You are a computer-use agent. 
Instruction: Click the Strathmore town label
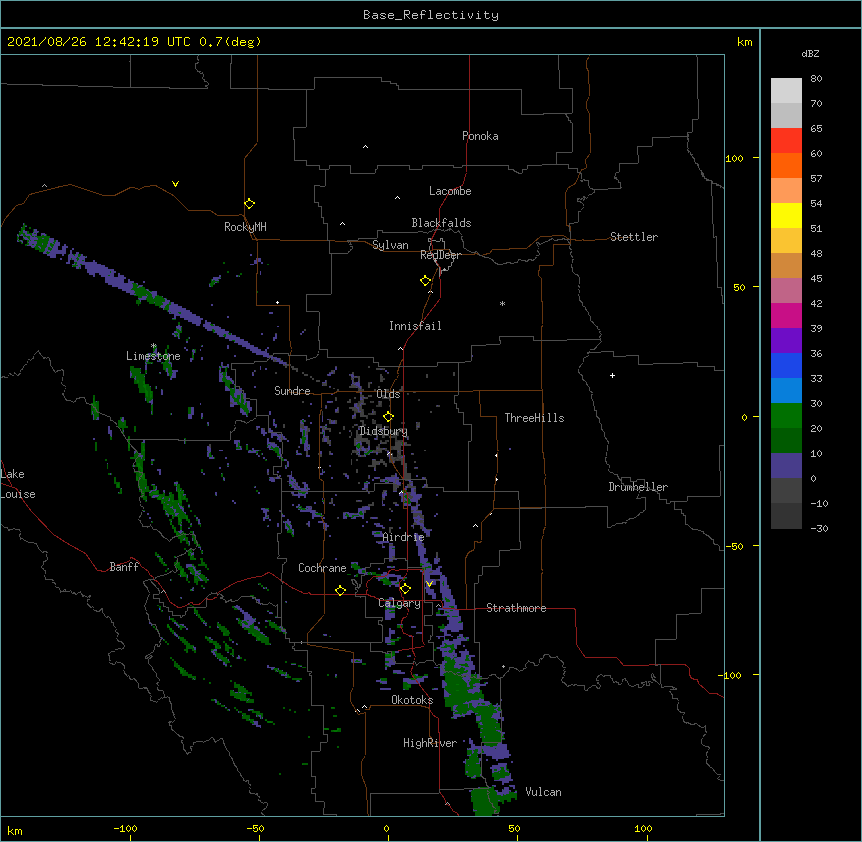[x=516, y=608]
